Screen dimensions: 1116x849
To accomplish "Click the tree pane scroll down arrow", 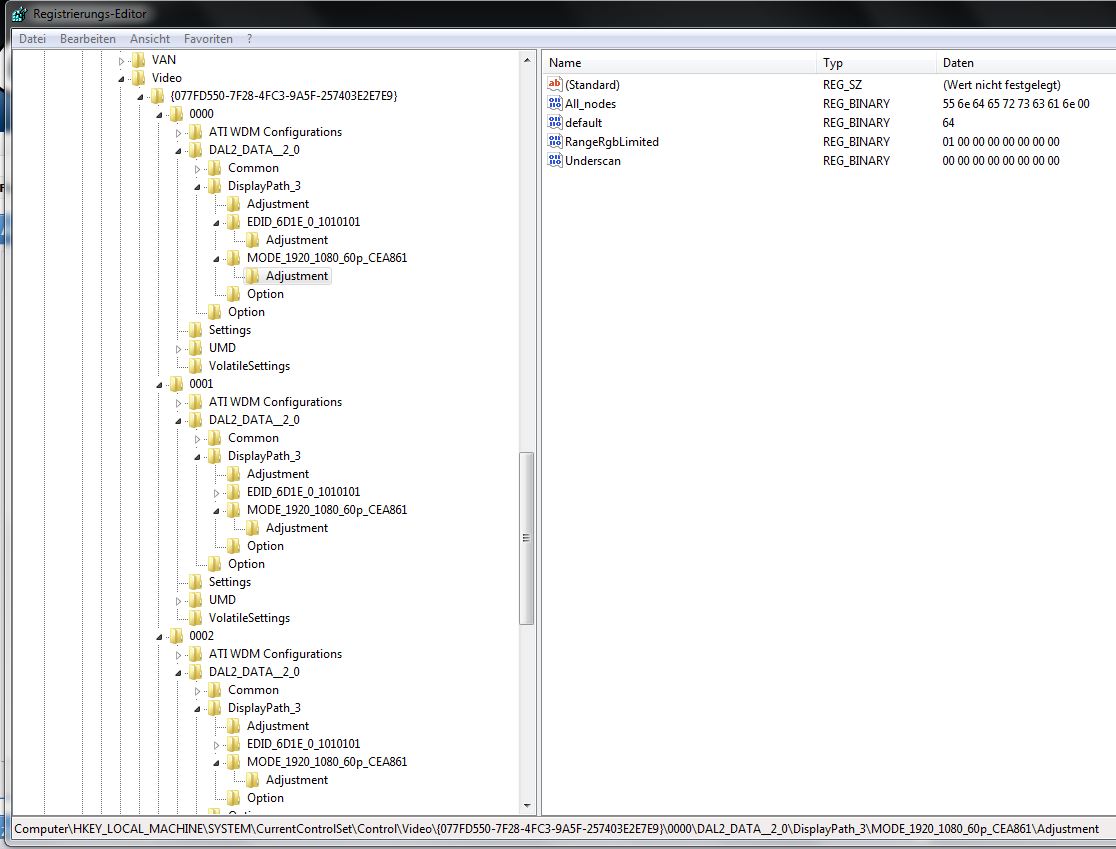I will (527, 806).
